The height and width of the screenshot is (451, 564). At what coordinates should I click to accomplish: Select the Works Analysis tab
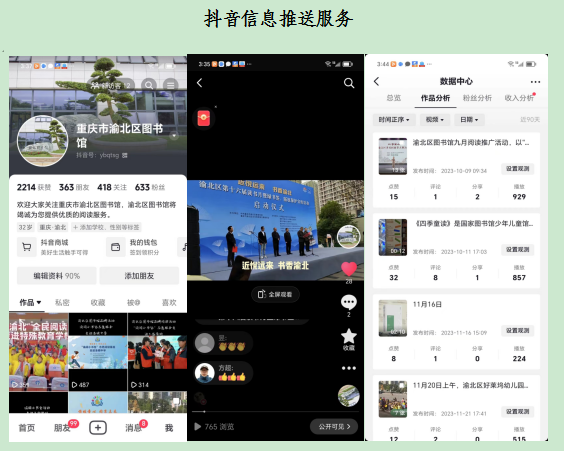[435, 98]
